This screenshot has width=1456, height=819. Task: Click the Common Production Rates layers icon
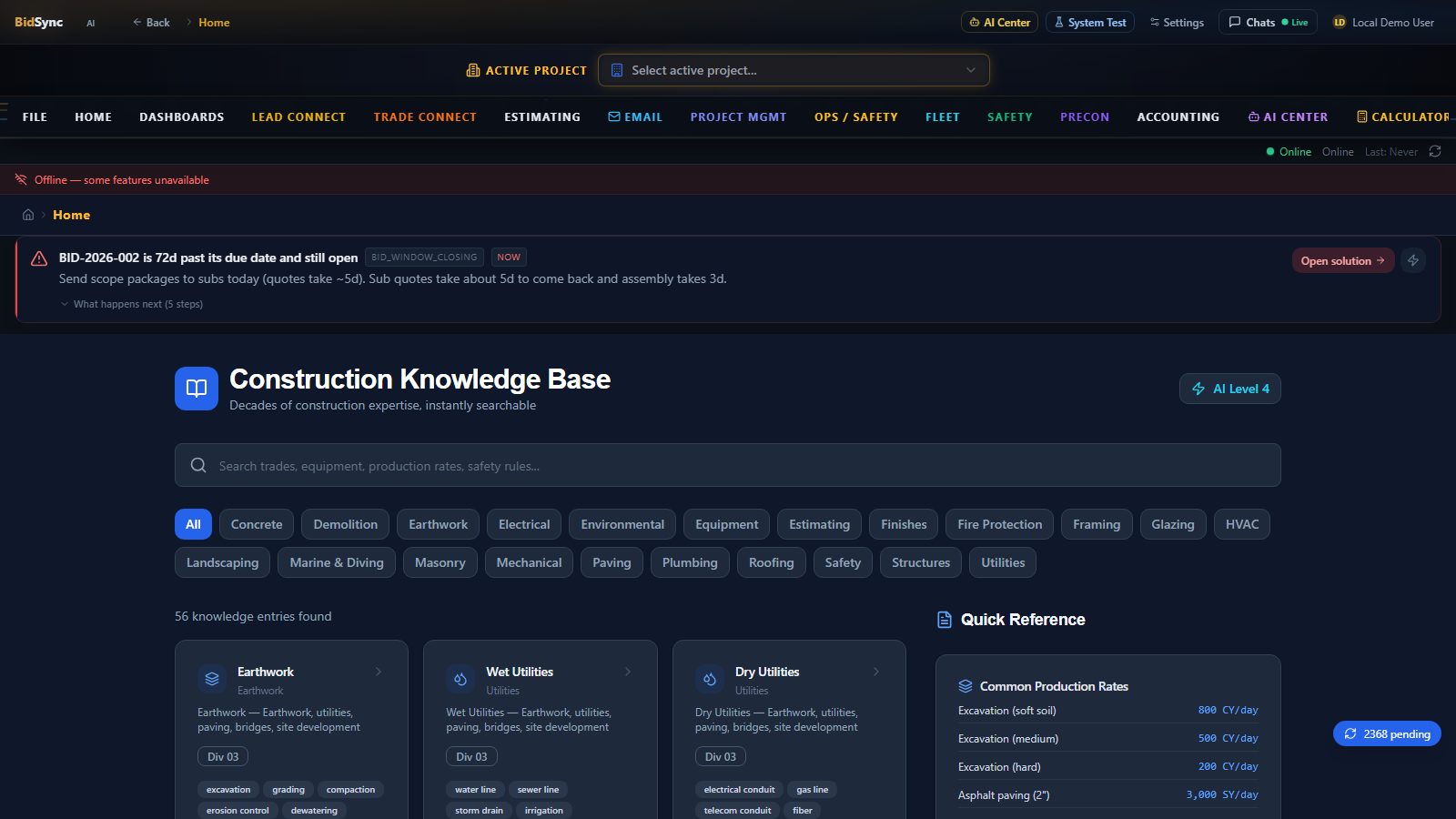coord(966,686)
